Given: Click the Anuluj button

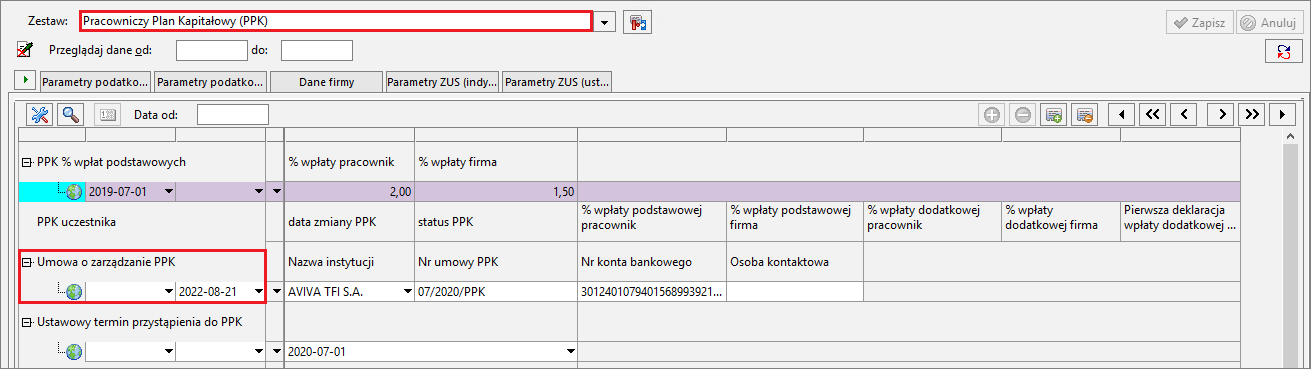Looking at the screenshot, I should tap(1267, 22).
